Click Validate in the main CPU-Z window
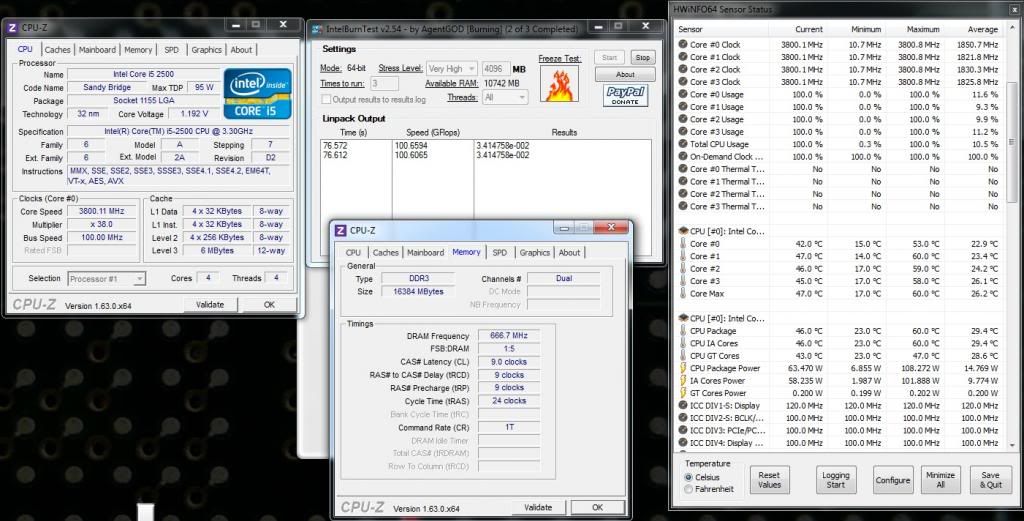This screenshot has height=521, width=1024. click(210, 305)
